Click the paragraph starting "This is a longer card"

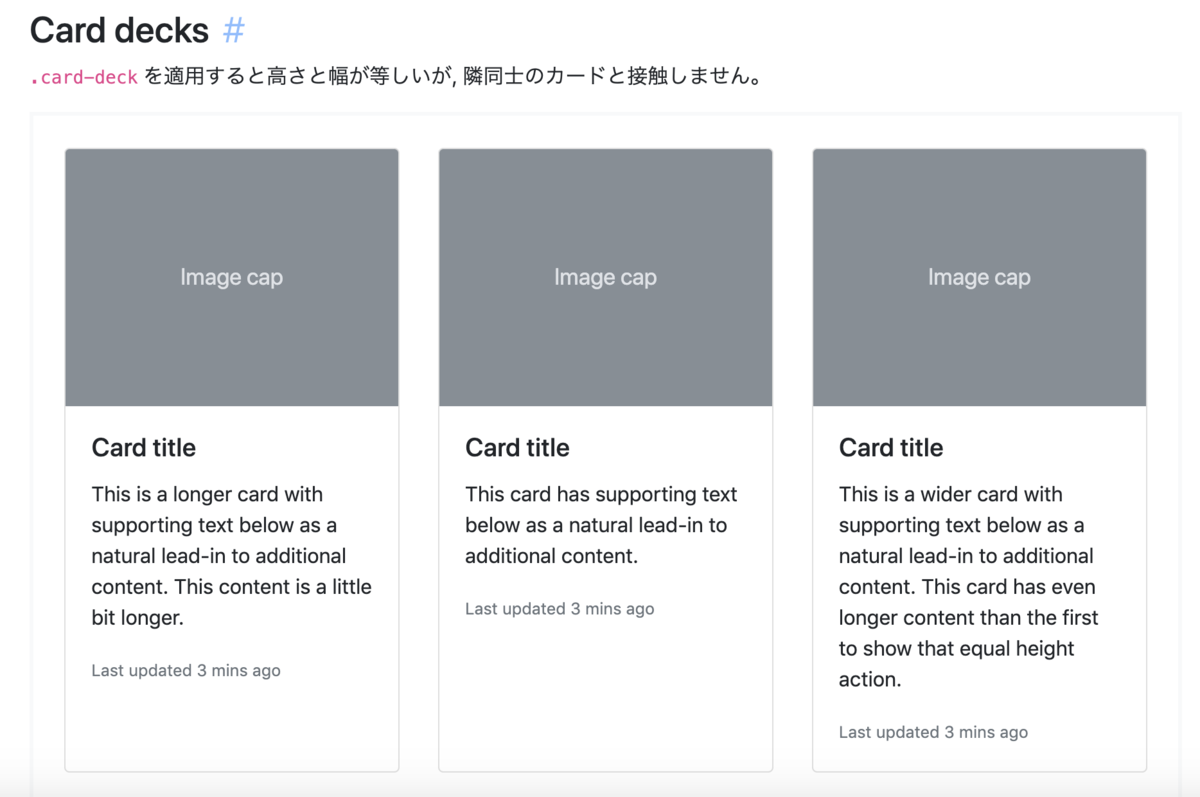[x=232, y=556]
